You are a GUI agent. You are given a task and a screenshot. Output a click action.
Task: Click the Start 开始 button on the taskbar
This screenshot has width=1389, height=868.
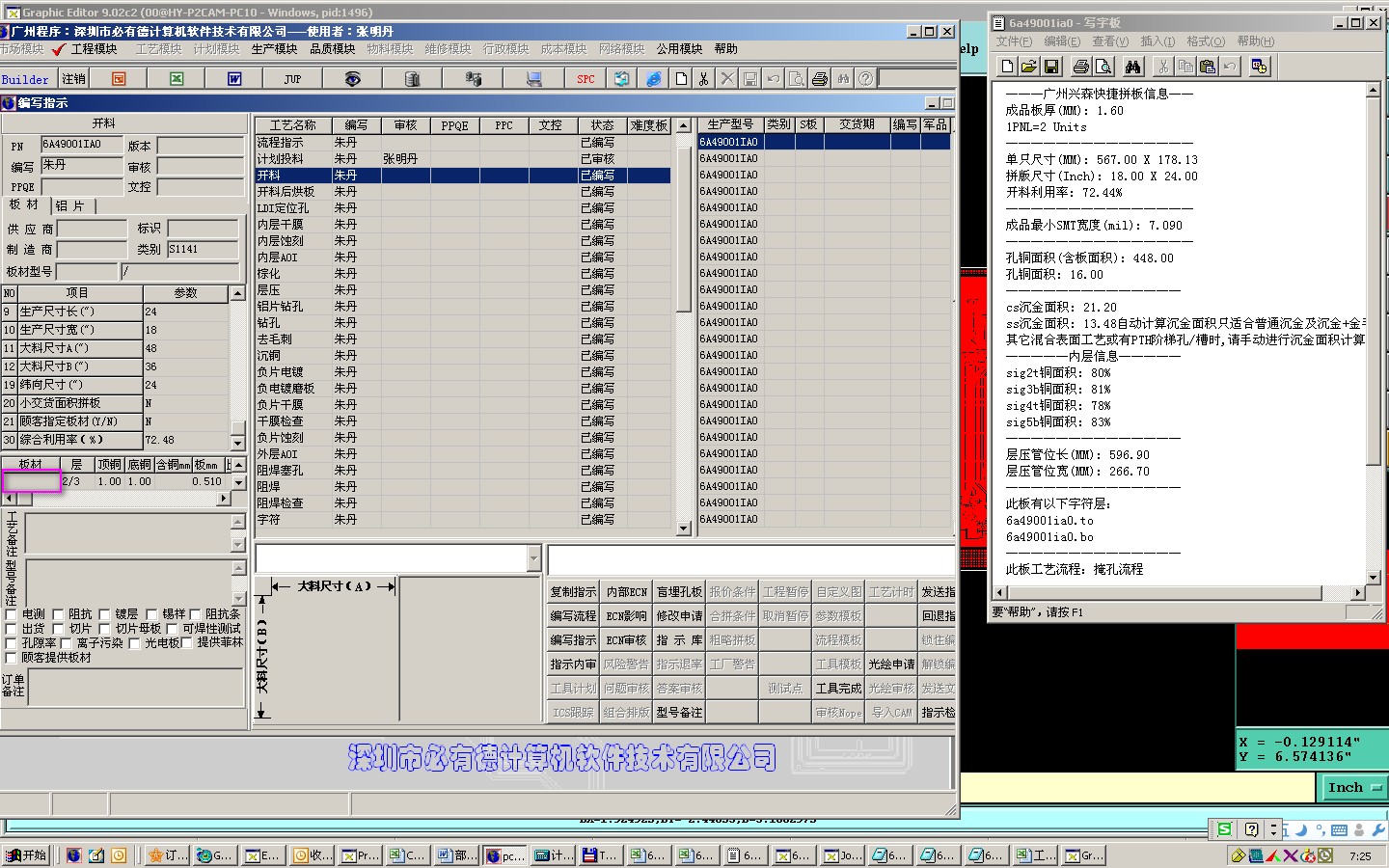tap(27, 854)
